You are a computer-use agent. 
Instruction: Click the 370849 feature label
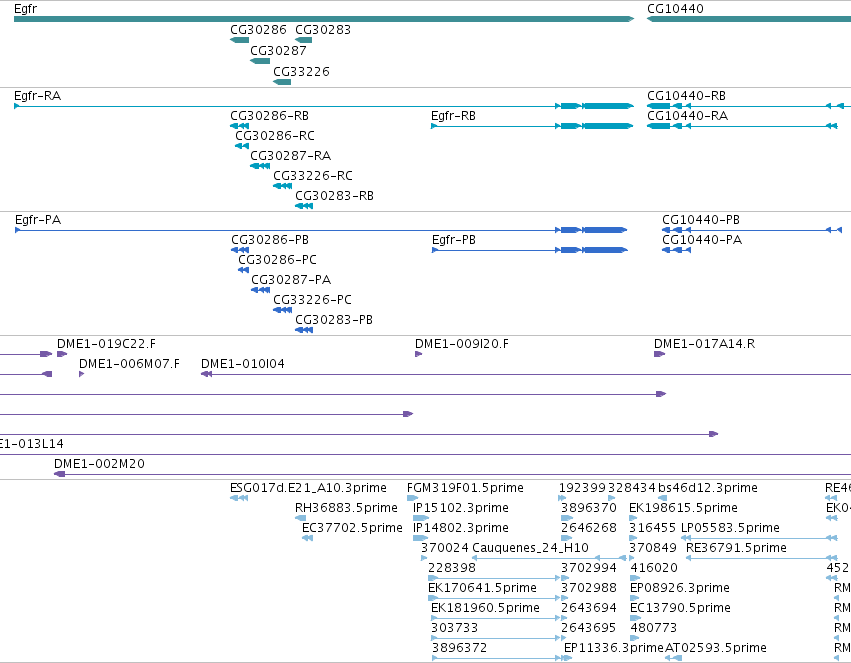(653, 549)
